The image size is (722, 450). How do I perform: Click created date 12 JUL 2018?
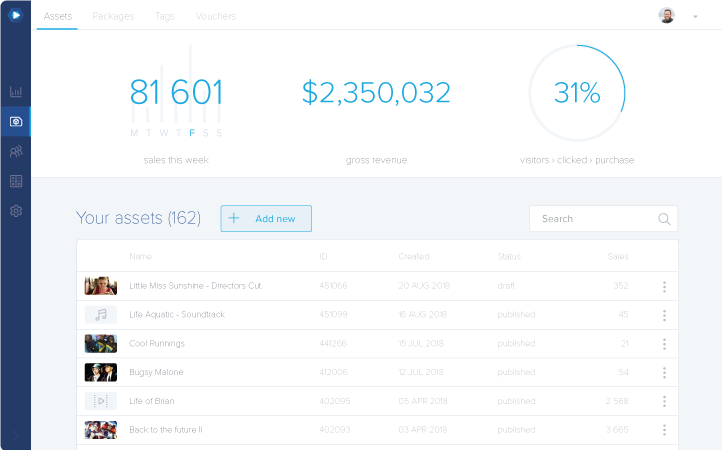click(x=421, y=372)
